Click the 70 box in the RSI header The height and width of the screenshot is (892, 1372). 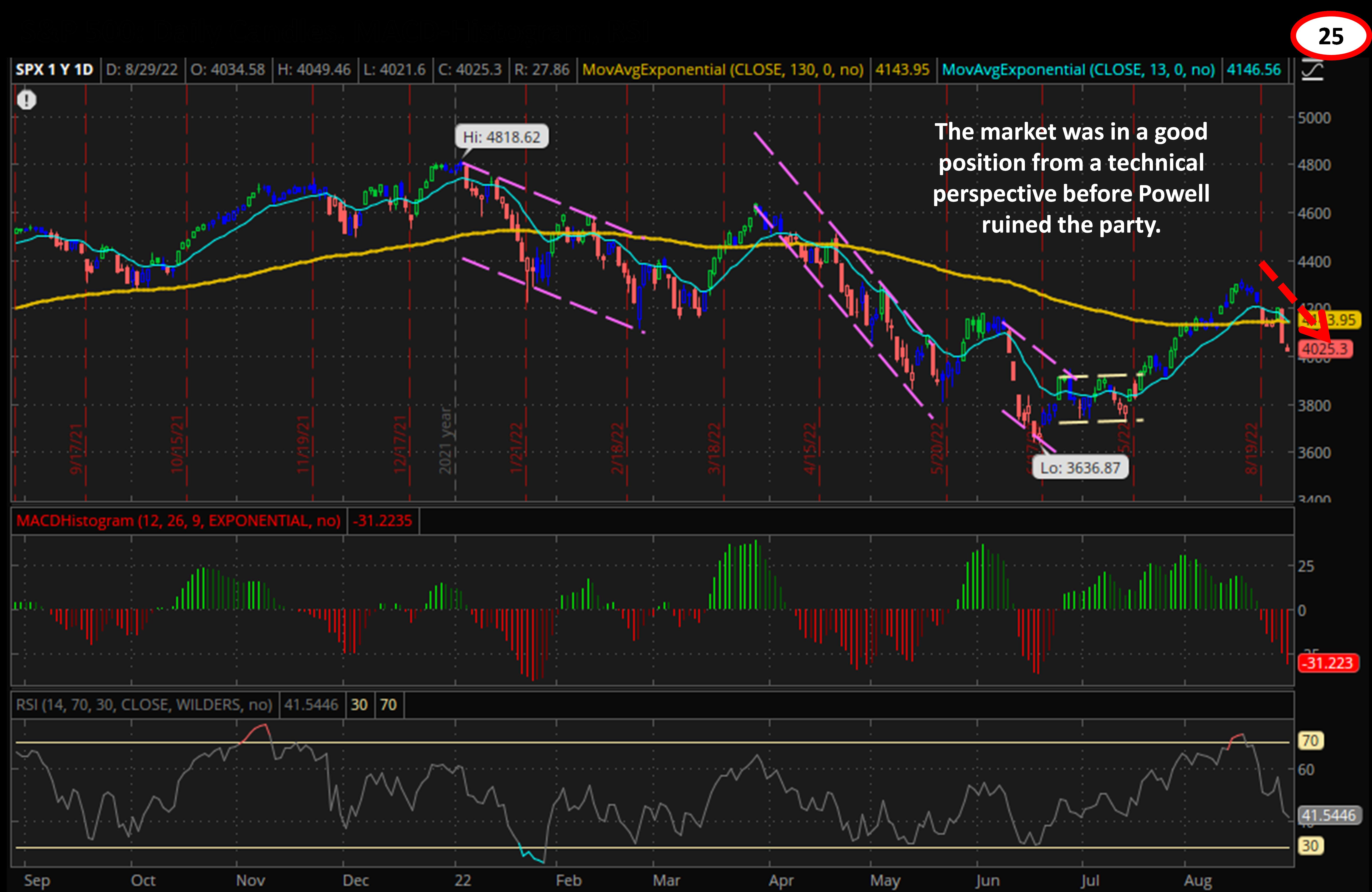coord(389,705)
